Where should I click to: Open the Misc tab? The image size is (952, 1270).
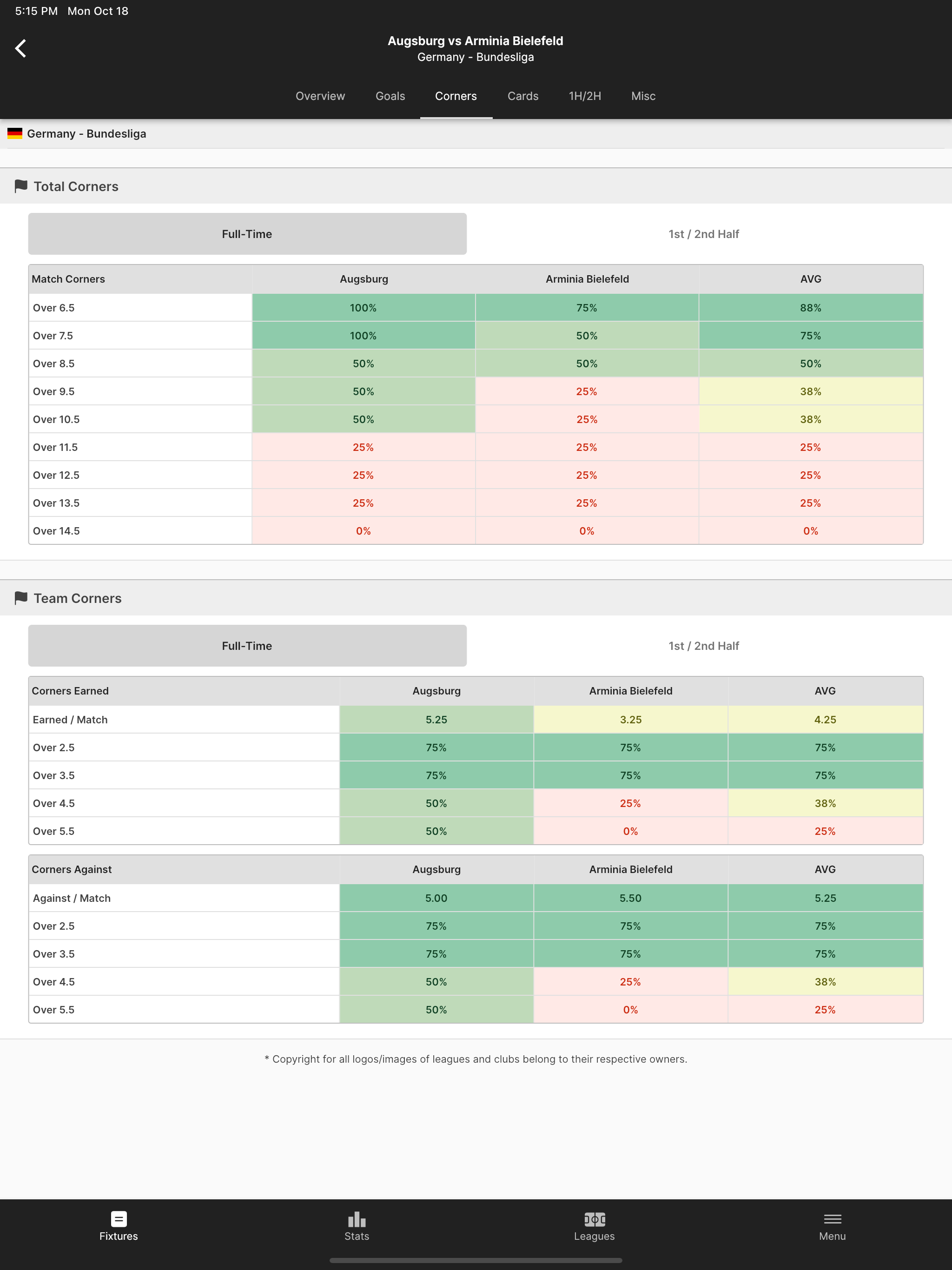click(642, 96)
